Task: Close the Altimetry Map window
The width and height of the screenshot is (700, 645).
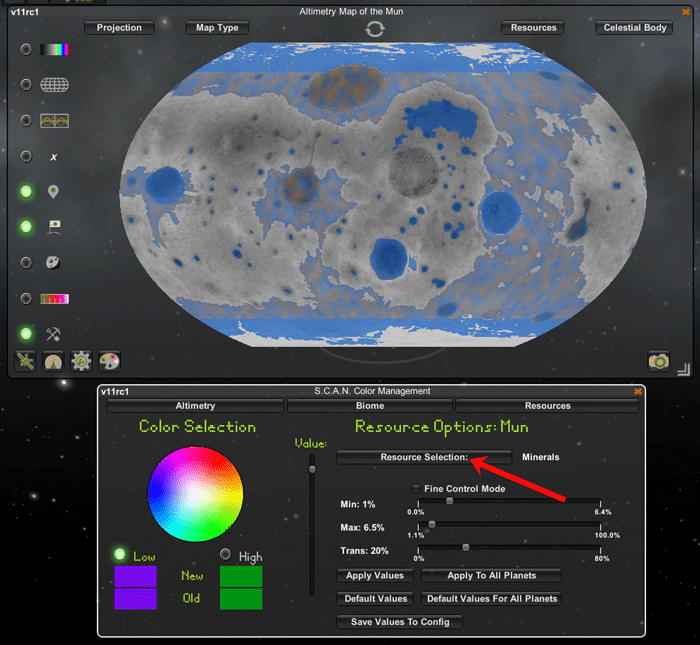Action: click(x=686, y=12)
